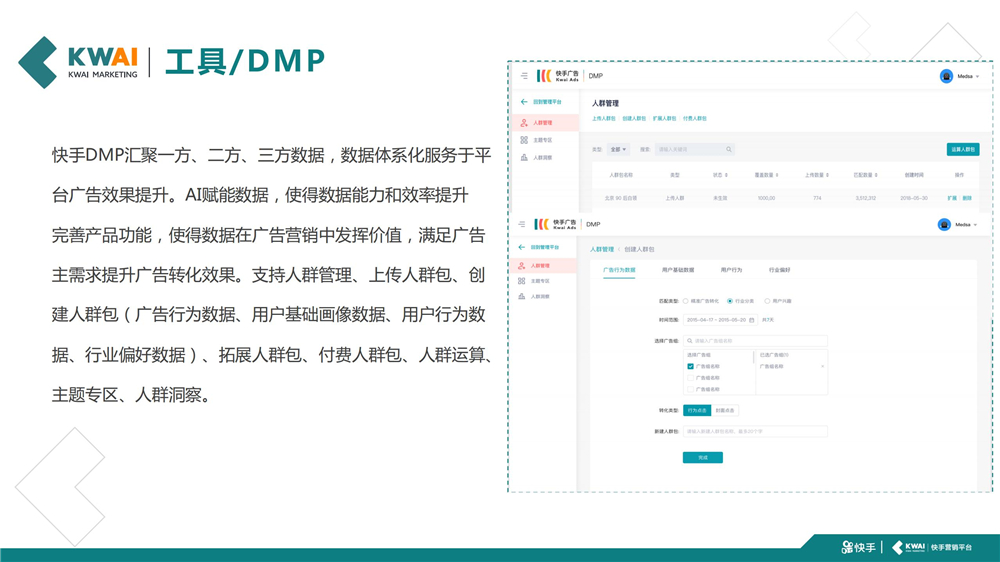1000x562 pixels.
Task: Click 人群管理 breadcrumb link in lower screenshot
Action: click(601, 249)
